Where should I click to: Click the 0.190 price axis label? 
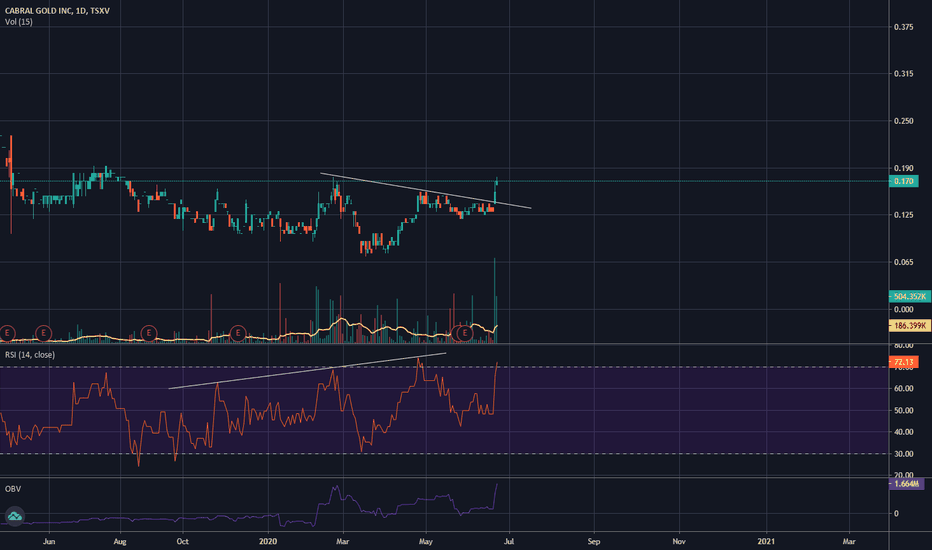903,168
